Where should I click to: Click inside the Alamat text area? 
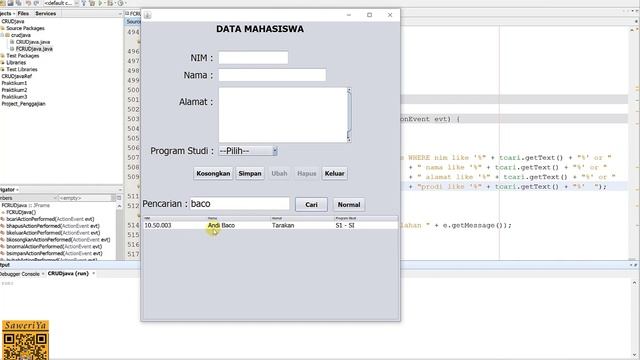pos(282,115)
